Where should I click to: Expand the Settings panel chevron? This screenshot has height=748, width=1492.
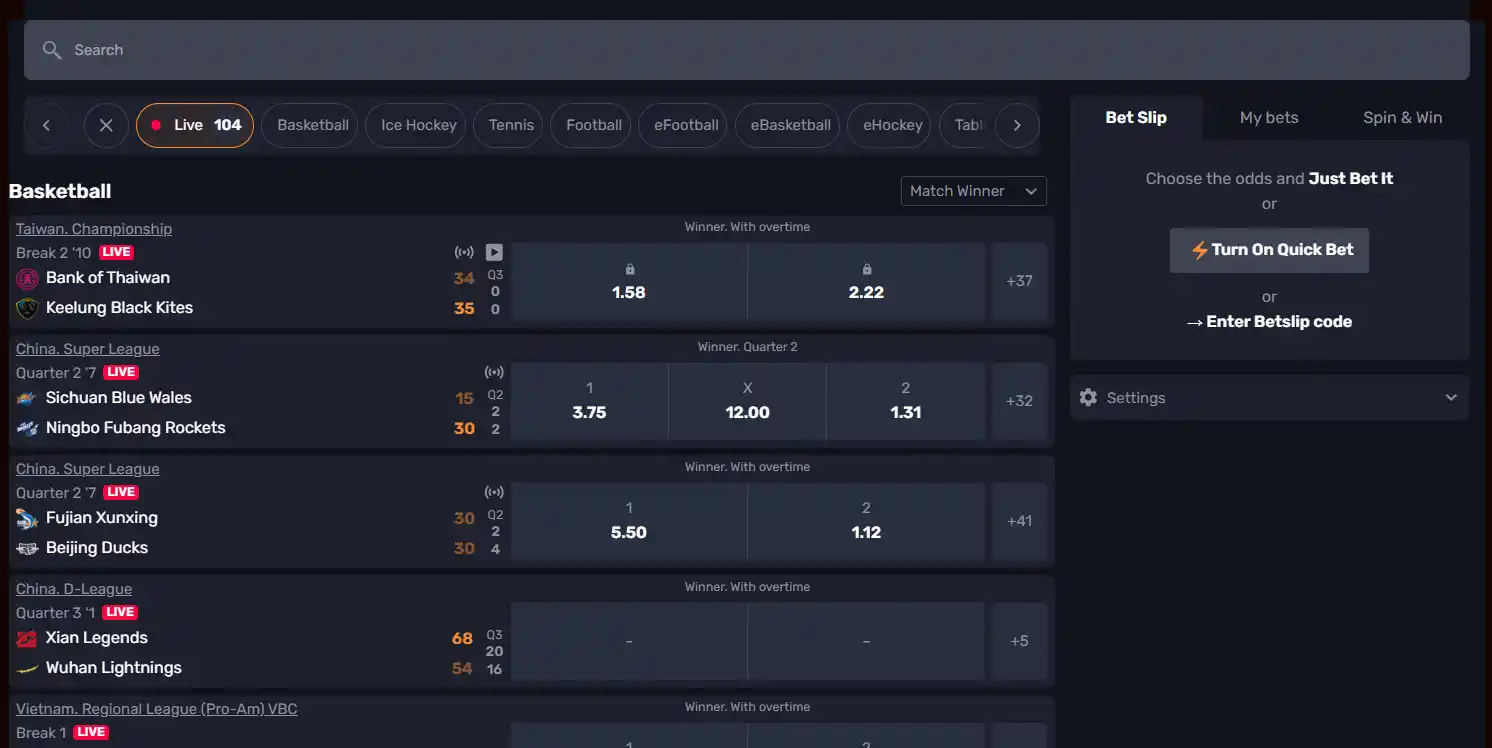(1451, 398)
